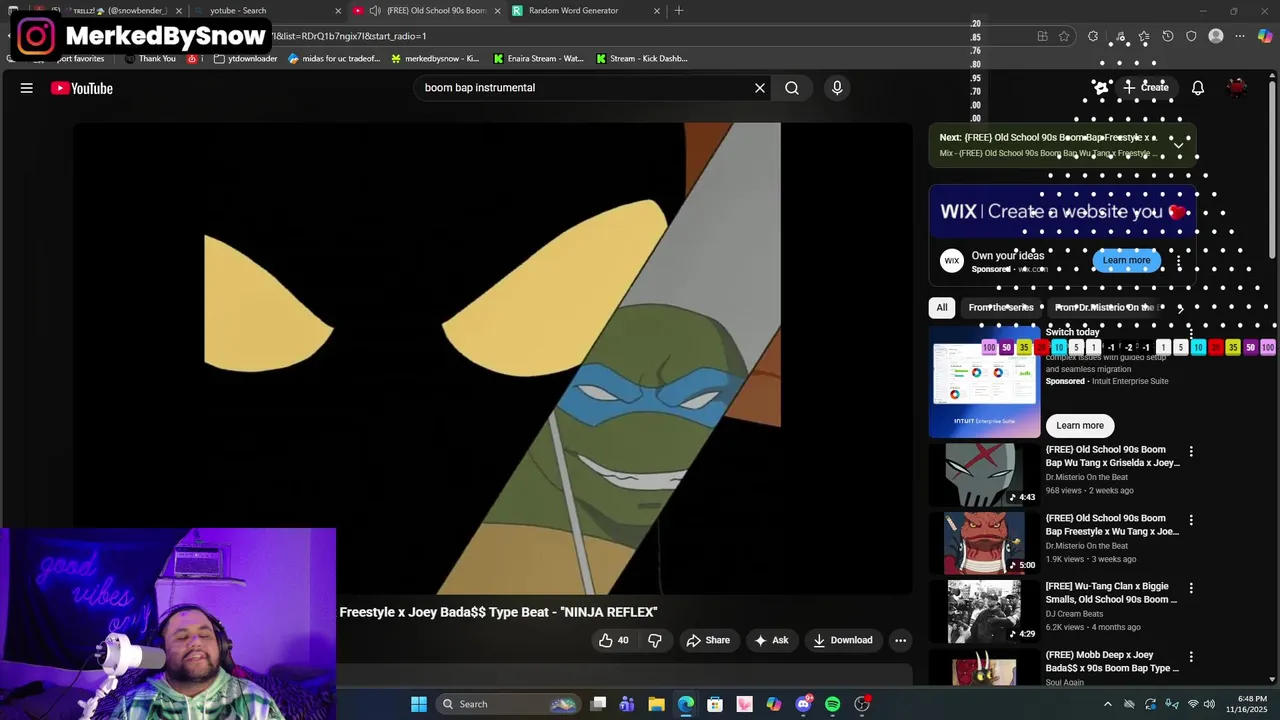Image resolution: width=1280 pixels, height=720 pixels.
Task: Open the Intuit Enterprise Suite ad thumbnail
Action: coord(984,382)
